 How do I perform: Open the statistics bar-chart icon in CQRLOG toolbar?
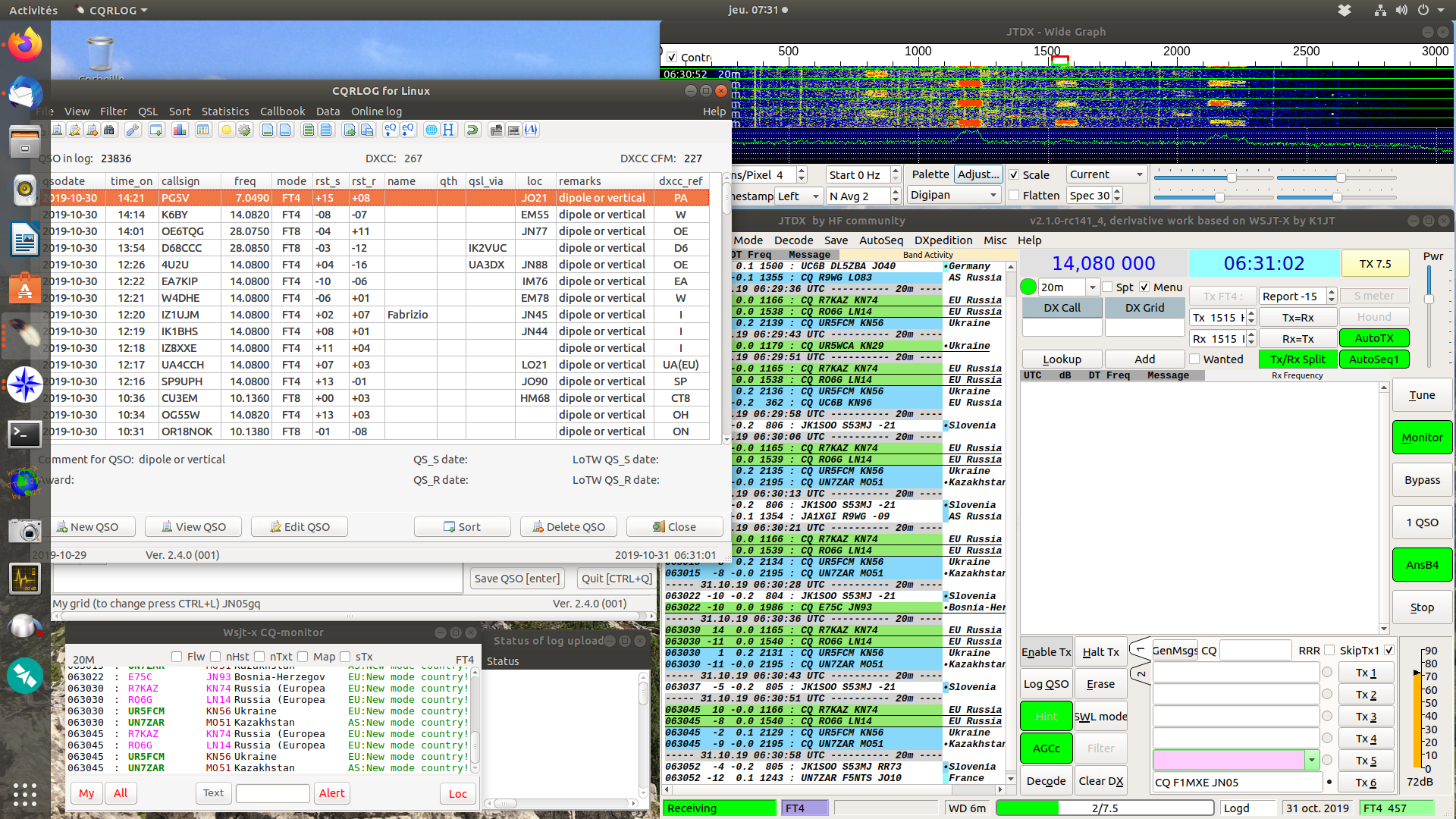click(x=179, y=130)
